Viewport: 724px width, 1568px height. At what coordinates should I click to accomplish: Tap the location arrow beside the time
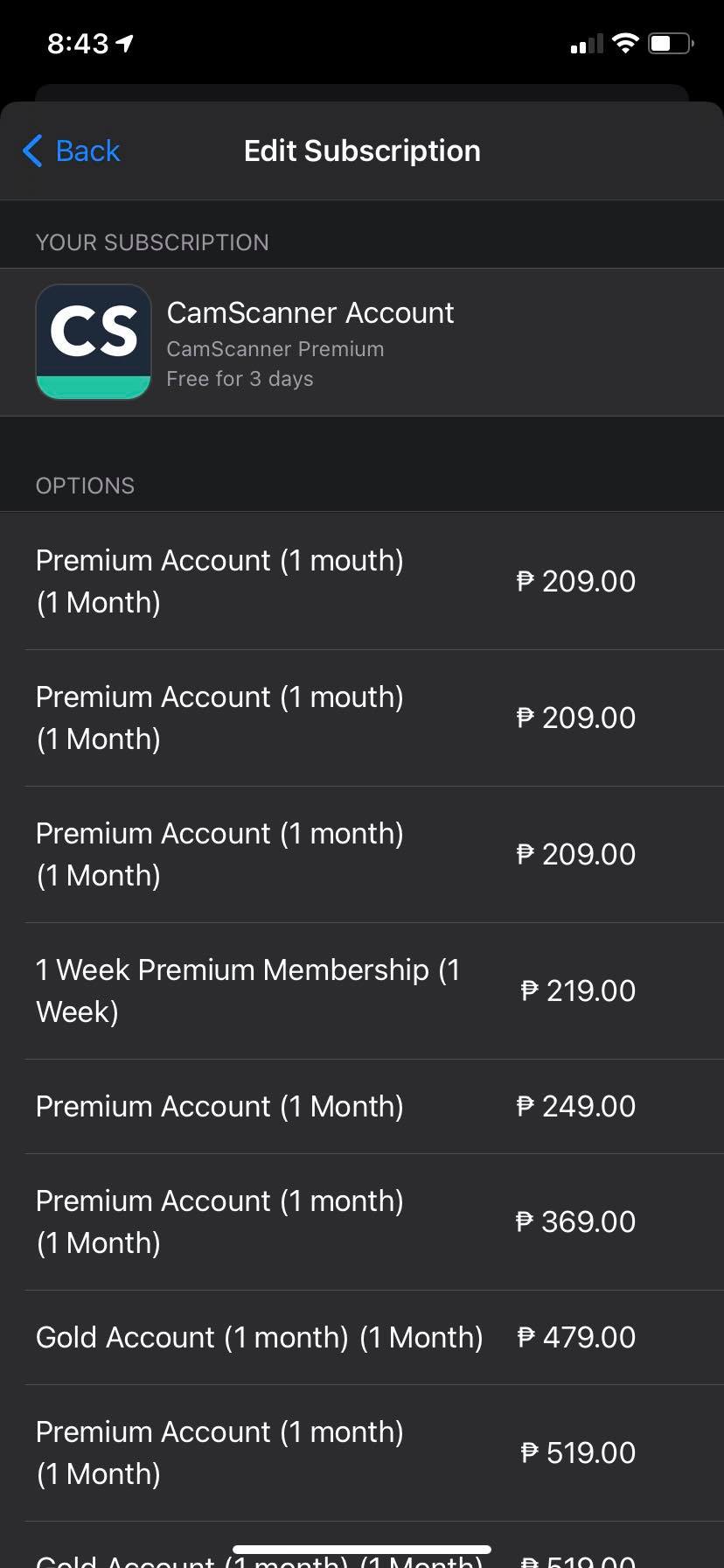click(x=125, y=43)
